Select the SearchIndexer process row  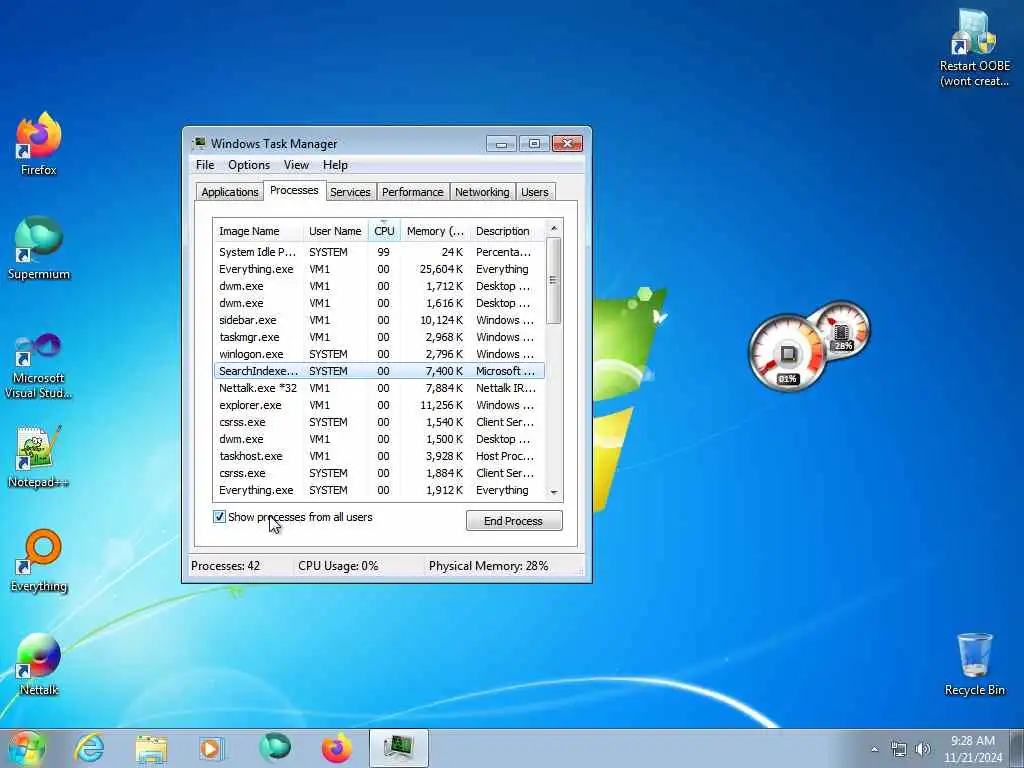(379, 371)
